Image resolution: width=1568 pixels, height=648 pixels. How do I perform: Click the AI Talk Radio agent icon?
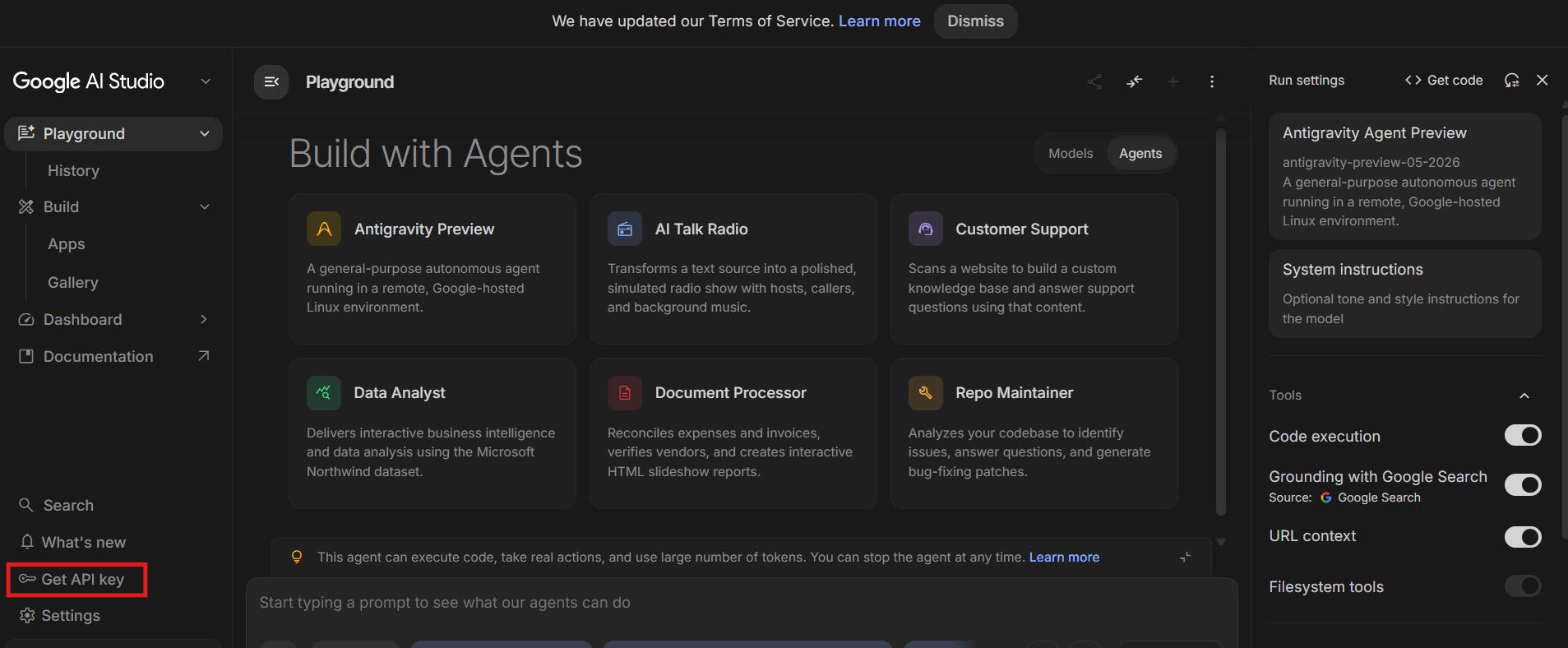click(625, 229)
